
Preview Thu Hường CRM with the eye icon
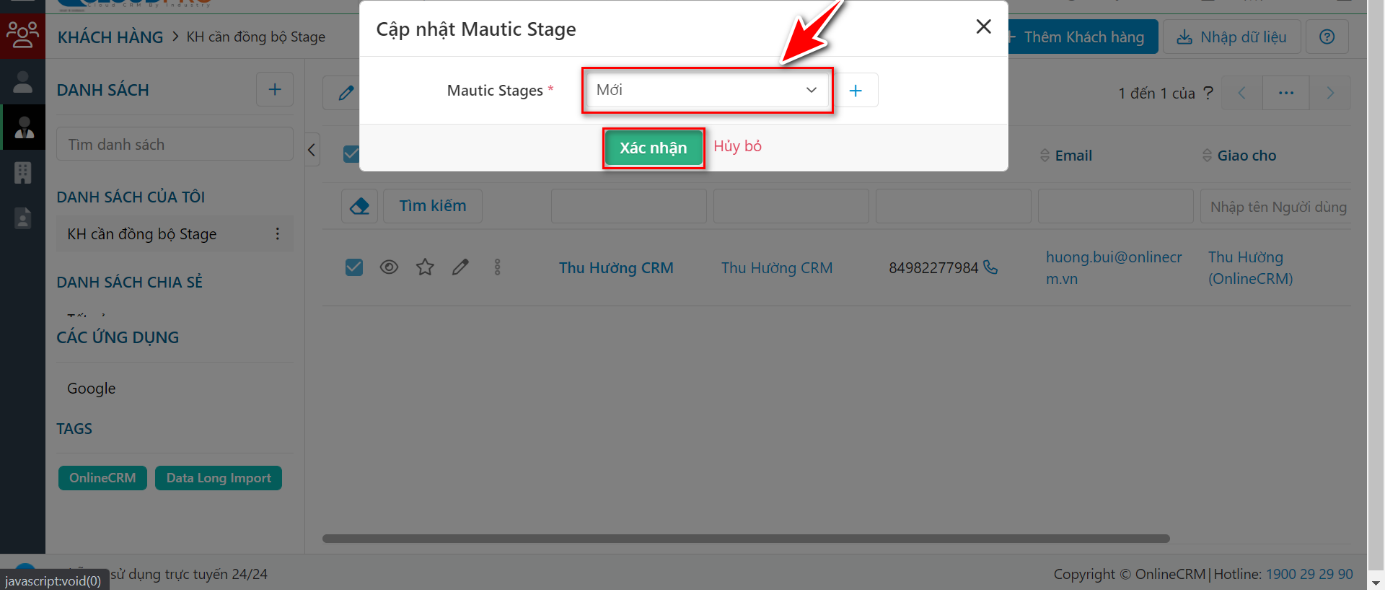coord(389,266)
